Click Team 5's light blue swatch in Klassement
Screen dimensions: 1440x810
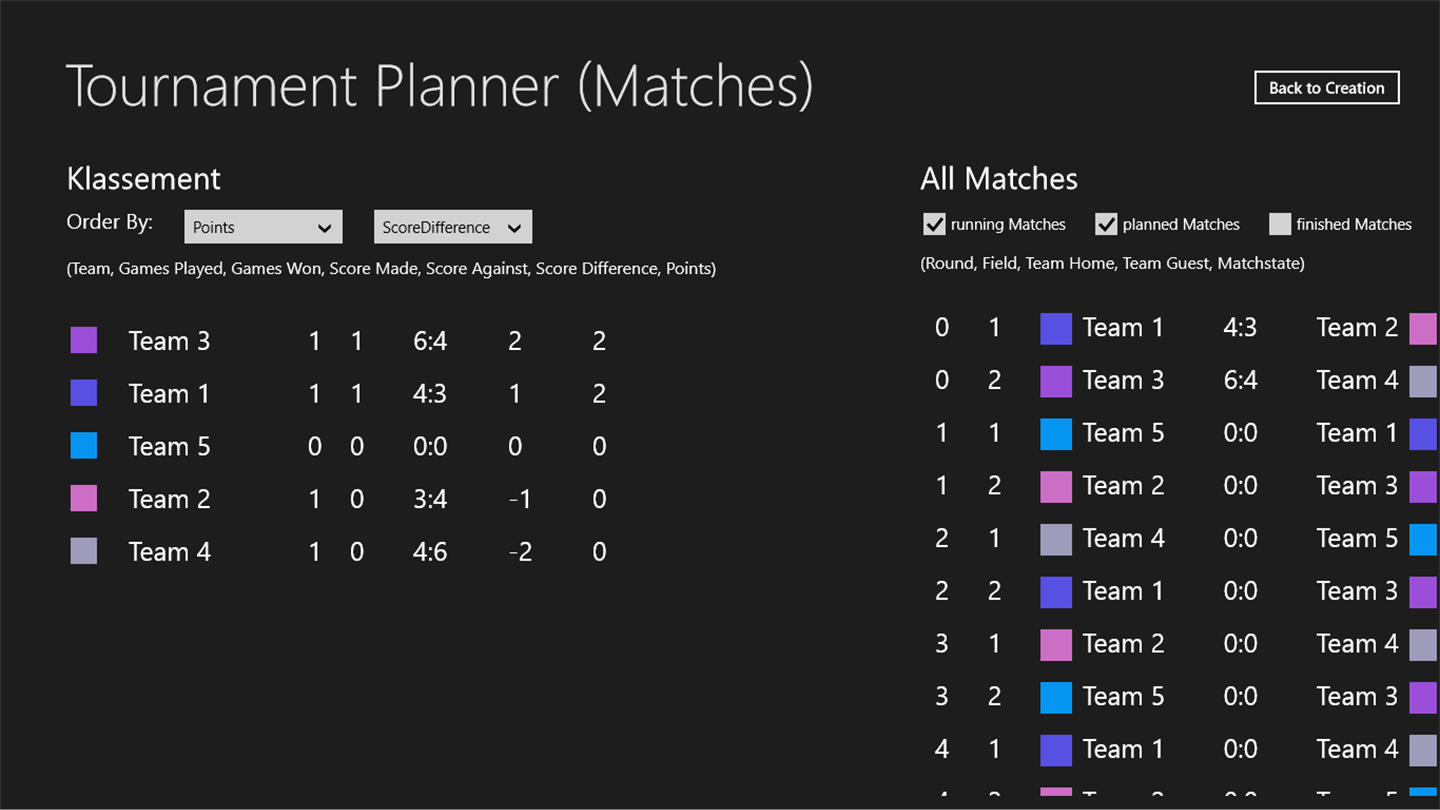click(84, 446)
